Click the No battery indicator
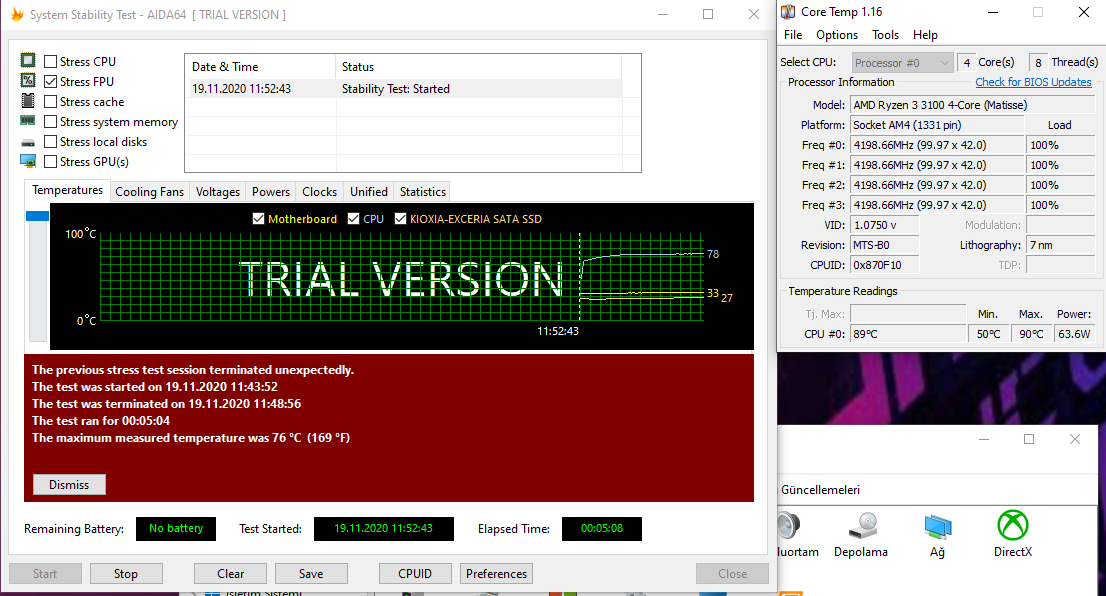This screenshot has height=596, width=1106. click(x=176, y=528)
